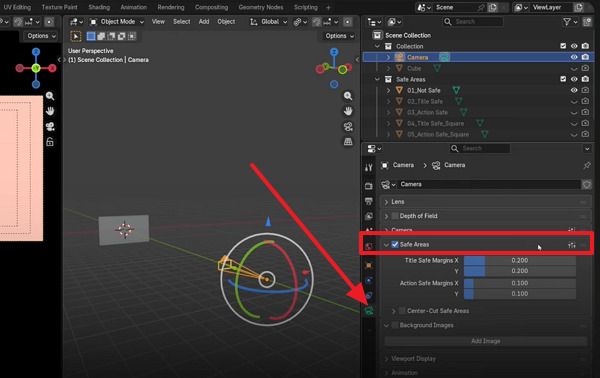Open Physics properties tab
The image size is (600, 378).
coord(369,280)
